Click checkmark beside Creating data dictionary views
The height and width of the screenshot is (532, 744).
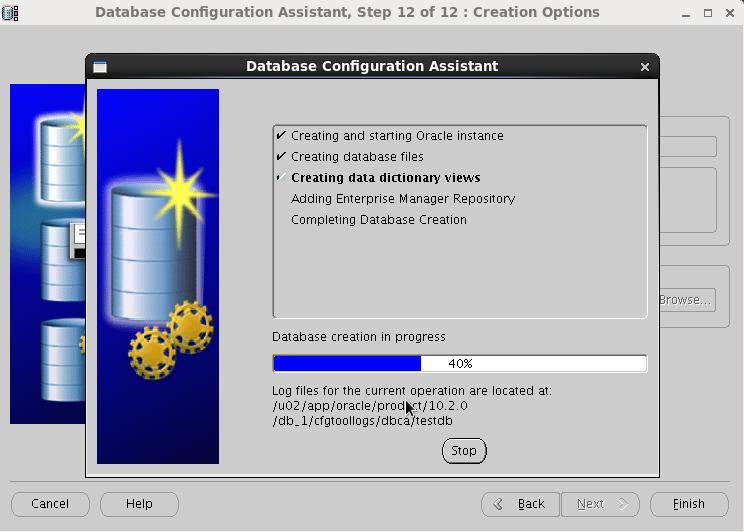tap(281, 178)
